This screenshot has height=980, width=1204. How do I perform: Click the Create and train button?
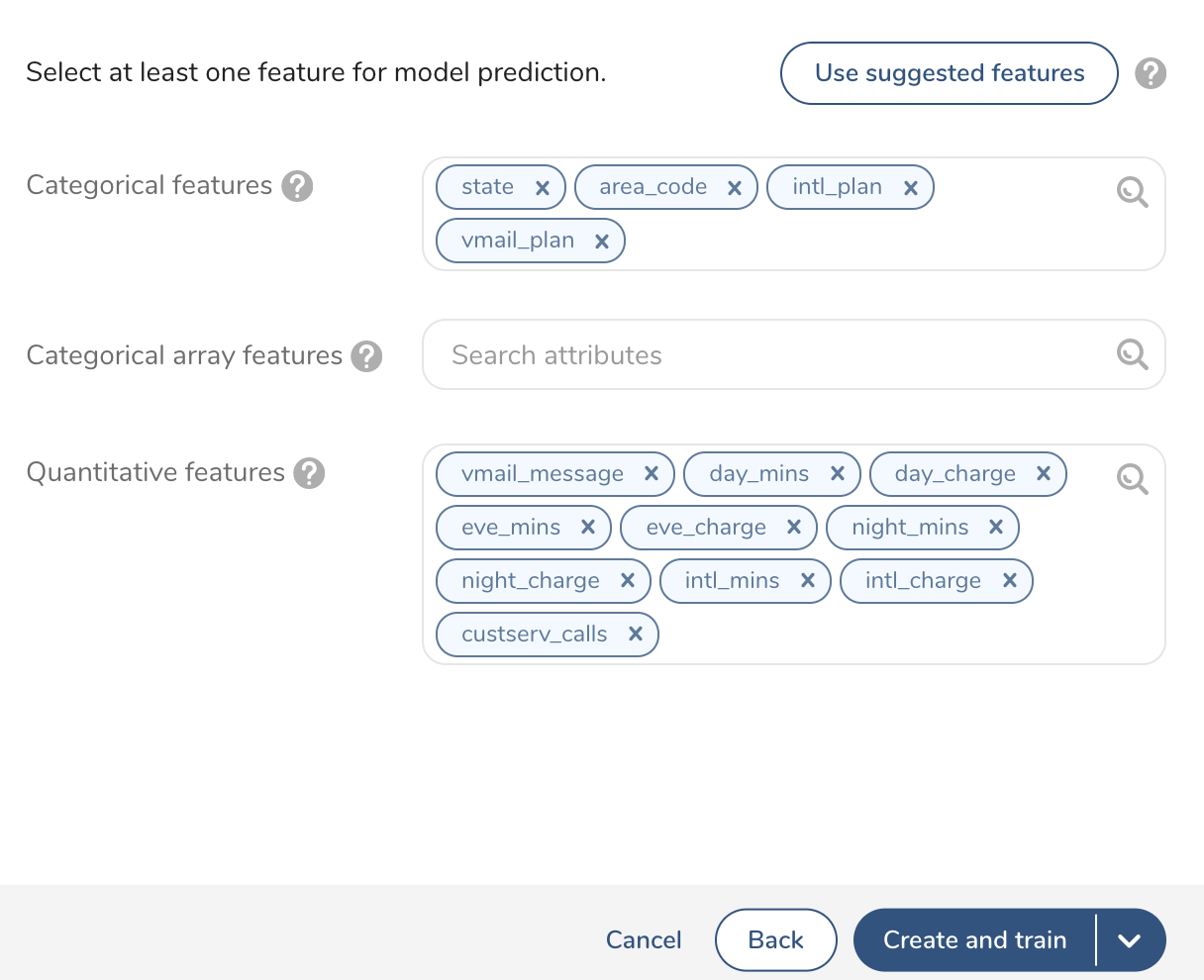pos(974,940)
